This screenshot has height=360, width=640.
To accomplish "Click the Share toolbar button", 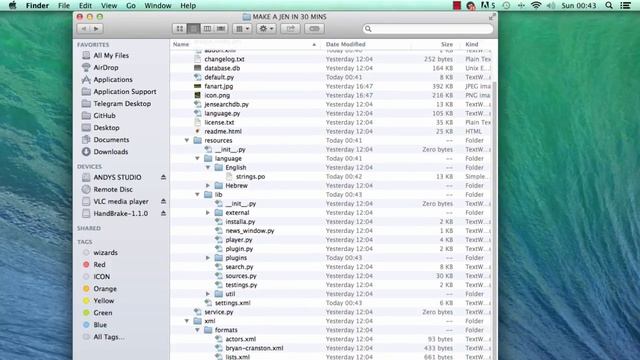I will (290, 29).
